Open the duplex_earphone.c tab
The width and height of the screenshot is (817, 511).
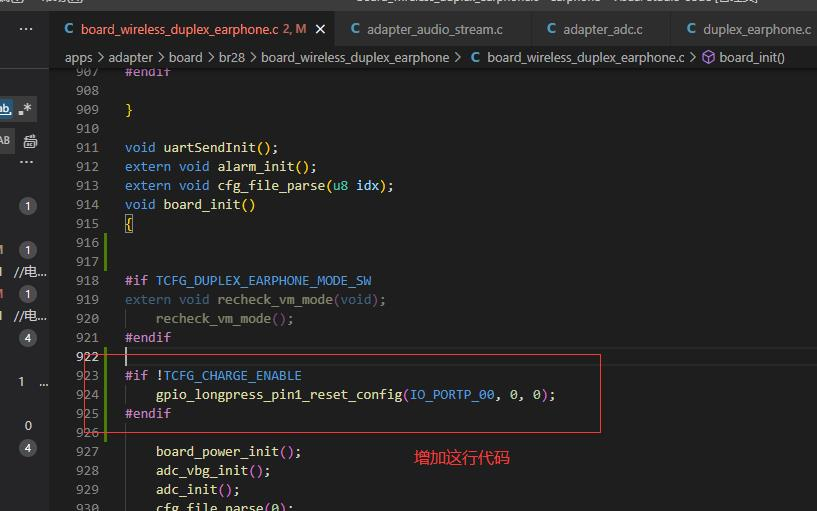pos(750,30)
